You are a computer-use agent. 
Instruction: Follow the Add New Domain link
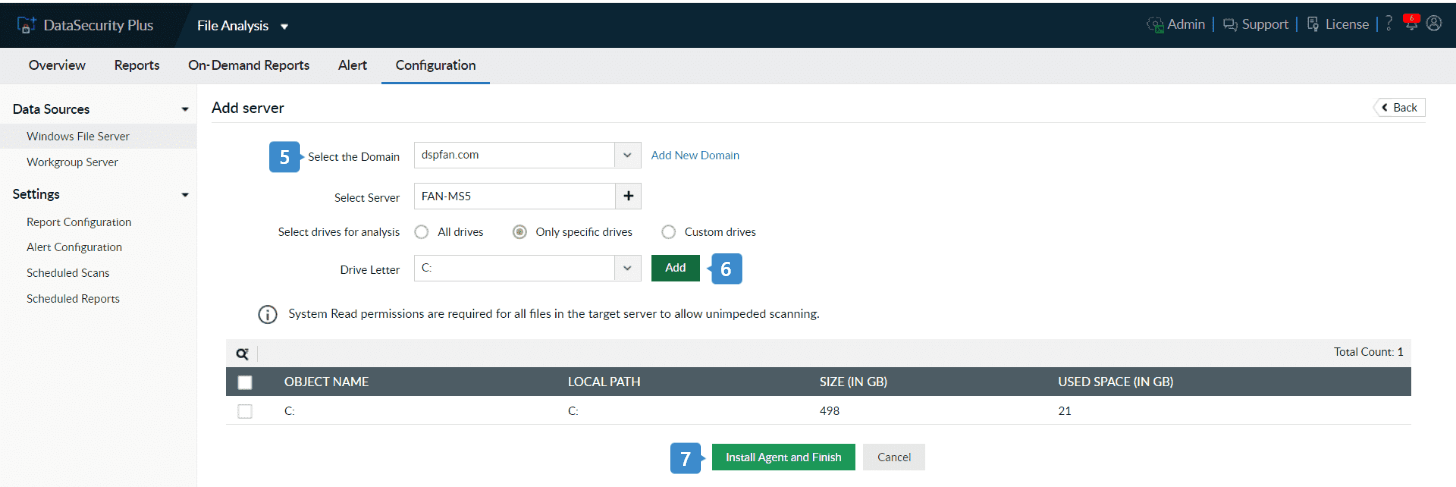click(x=695, y=155)
